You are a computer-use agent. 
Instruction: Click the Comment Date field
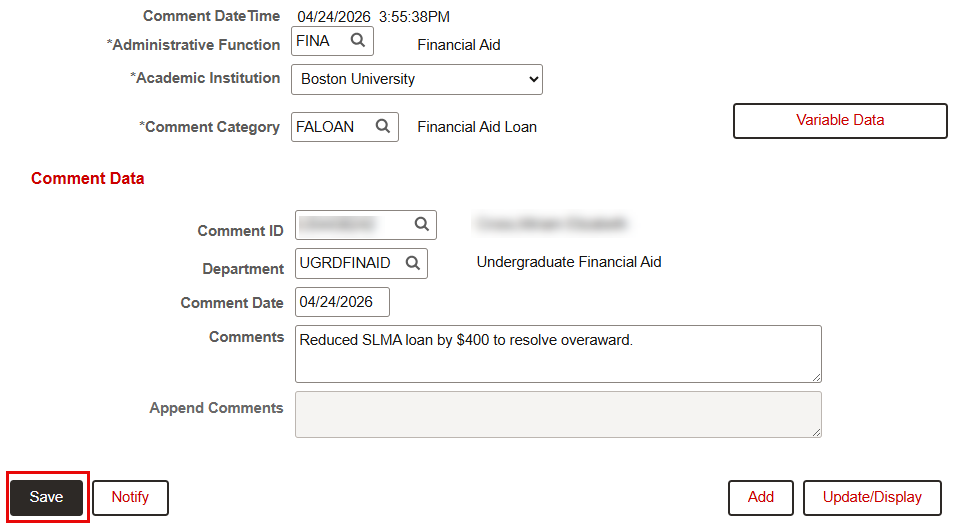tap(342, 302)
